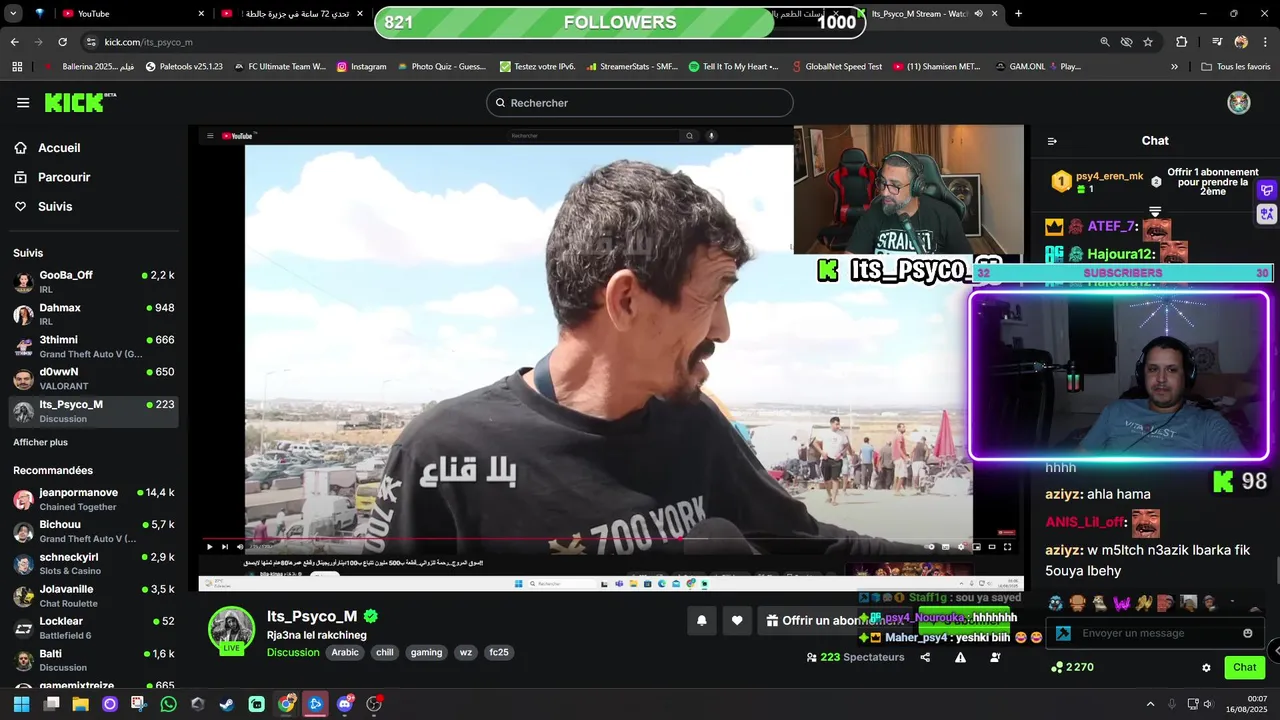The width and height of the screenshot is (1280, 720).
Task: Show hidden system tray icons chevron
Action: (x=1150, y=704)
